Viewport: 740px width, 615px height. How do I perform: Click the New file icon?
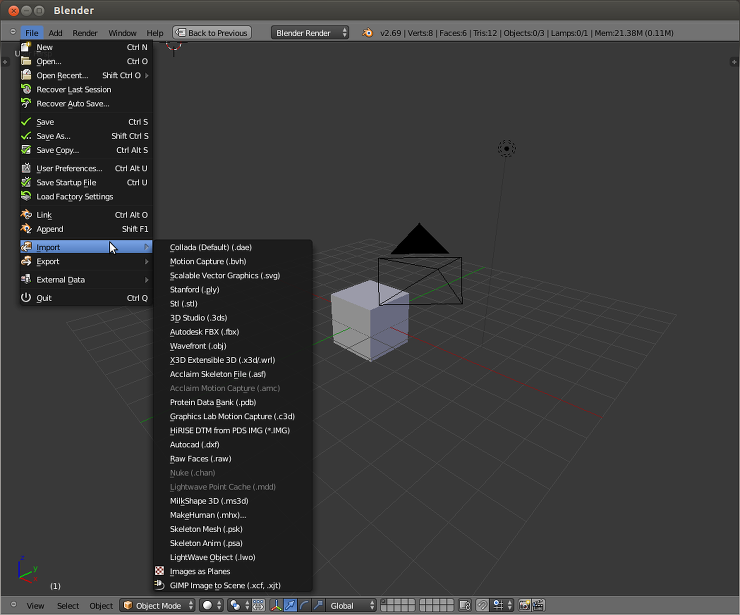26,47
